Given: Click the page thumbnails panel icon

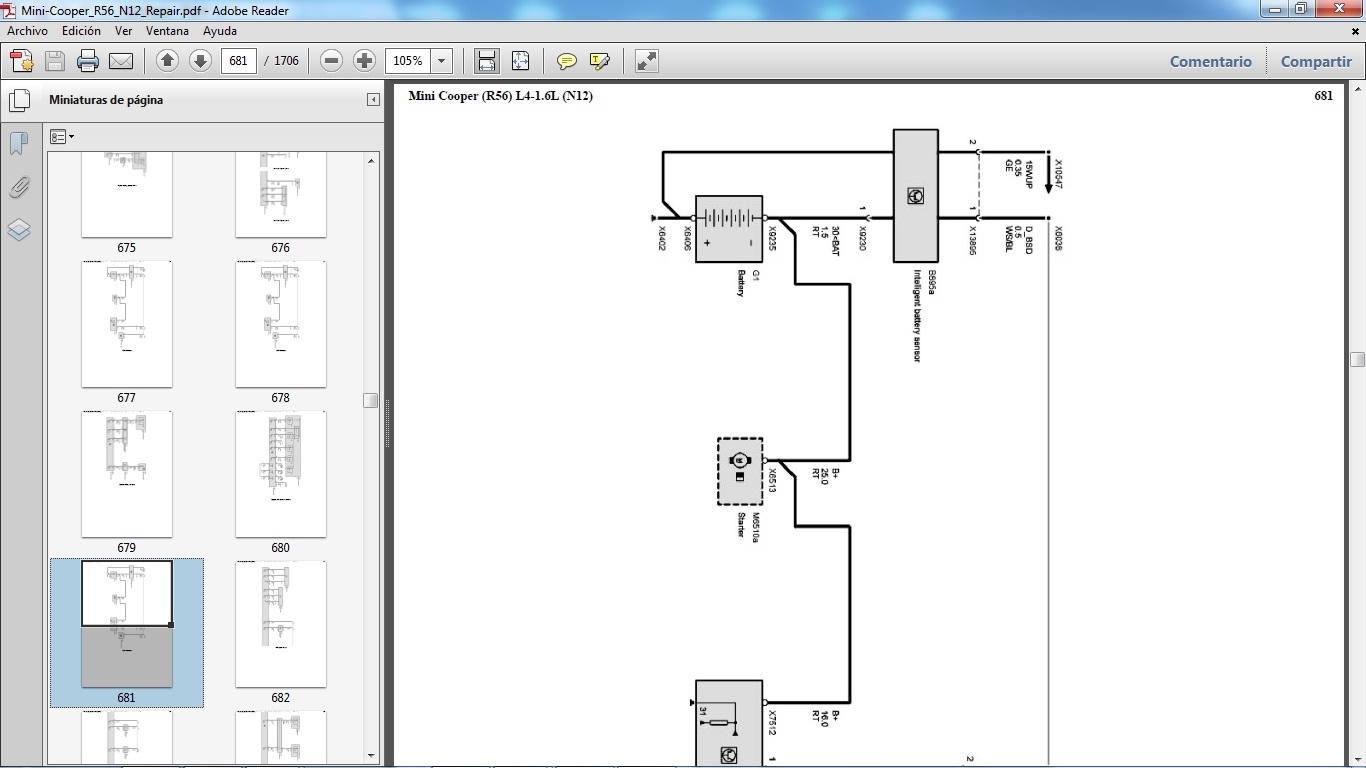Looking at the screenshot, I should 19,100.
